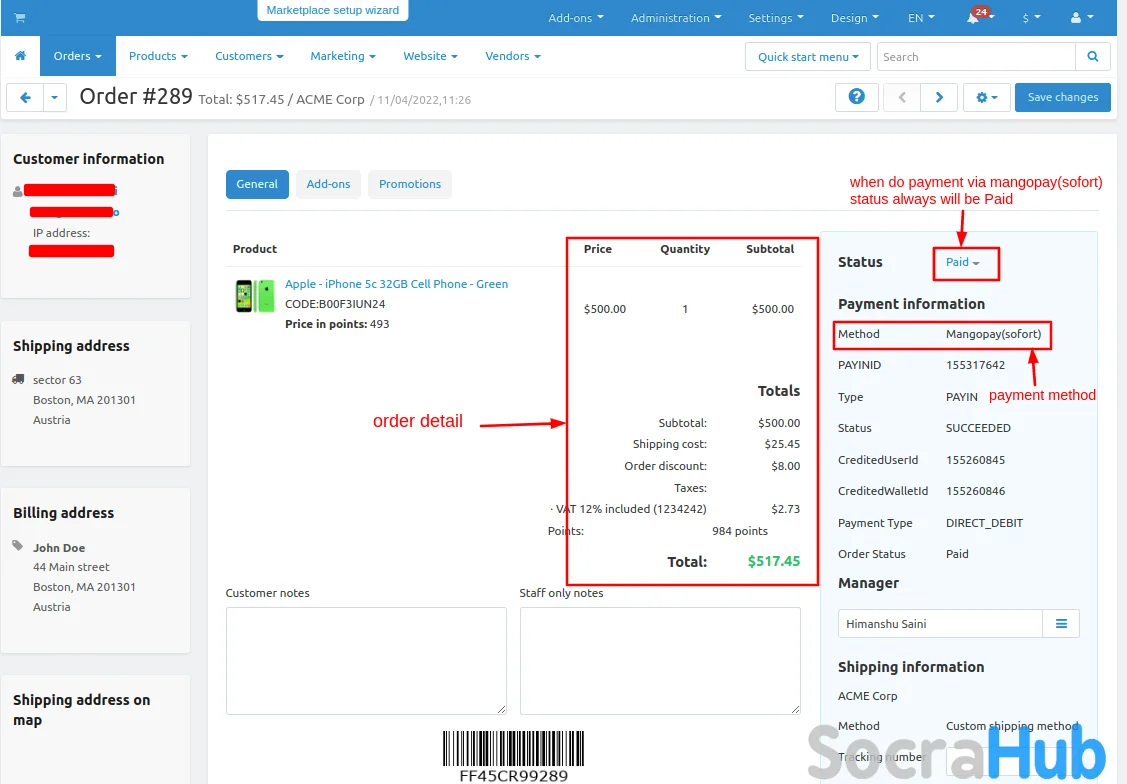Open the gear settings dropdown
1127x784 pixels.
[986, 97]
